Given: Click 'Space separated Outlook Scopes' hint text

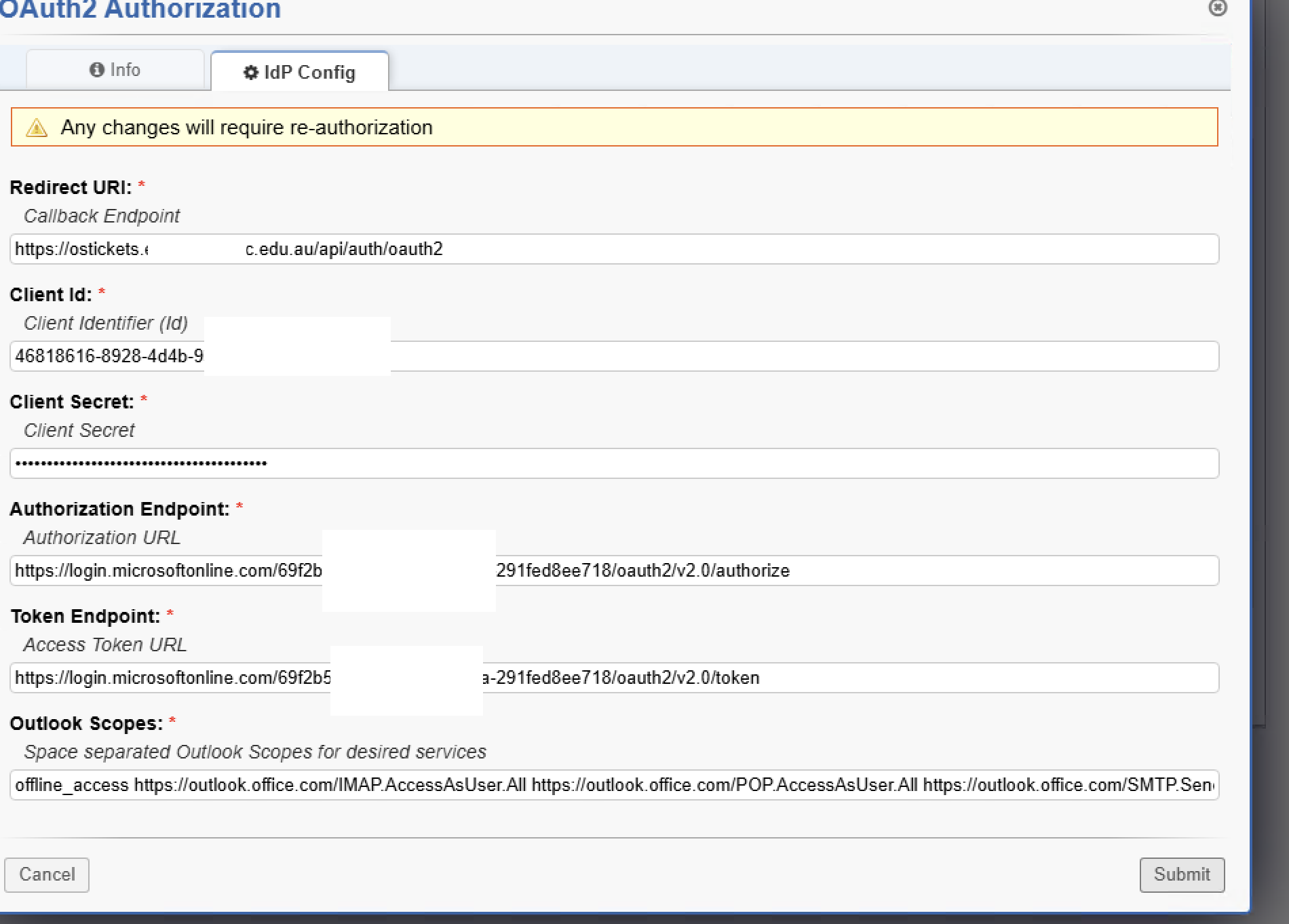Looking at the screenshot, I should pyautogui.click(x=255, y=752).
